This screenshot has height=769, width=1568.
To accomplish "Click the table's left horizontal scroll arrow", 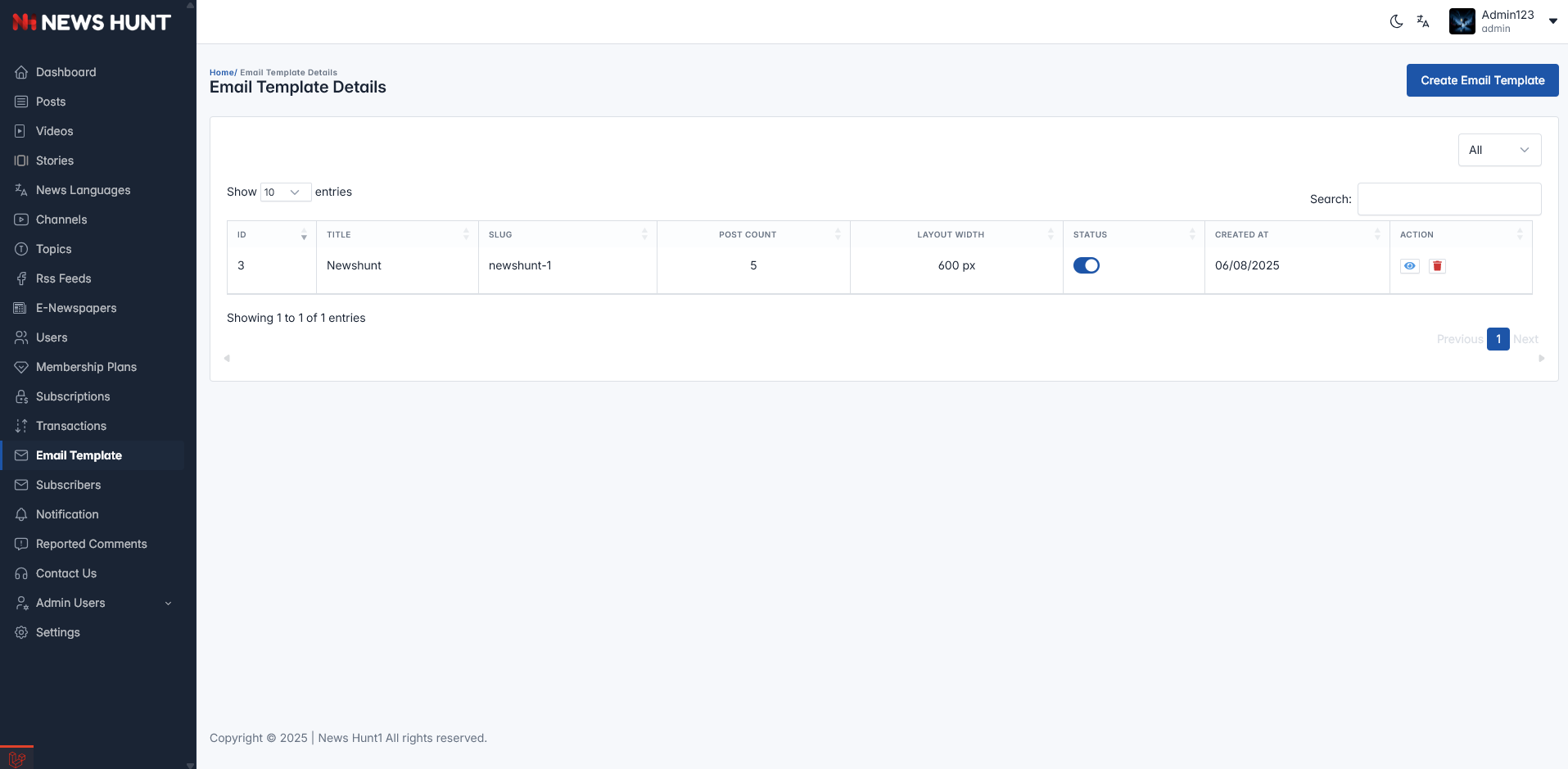I will [227, 358].
